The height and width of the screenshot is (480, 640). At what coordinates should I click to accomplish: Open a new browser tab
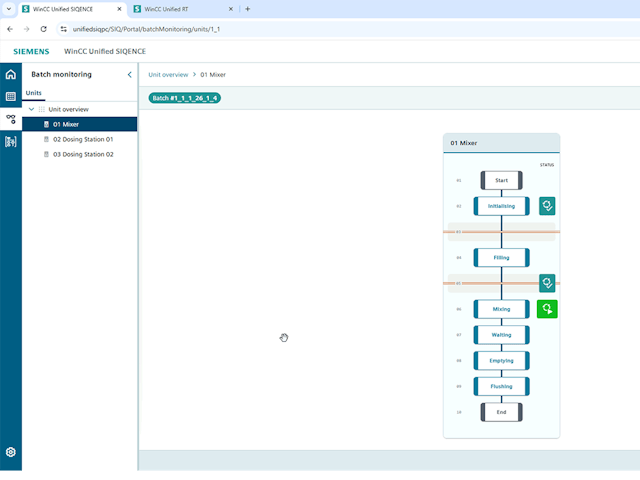click(247, 9)
